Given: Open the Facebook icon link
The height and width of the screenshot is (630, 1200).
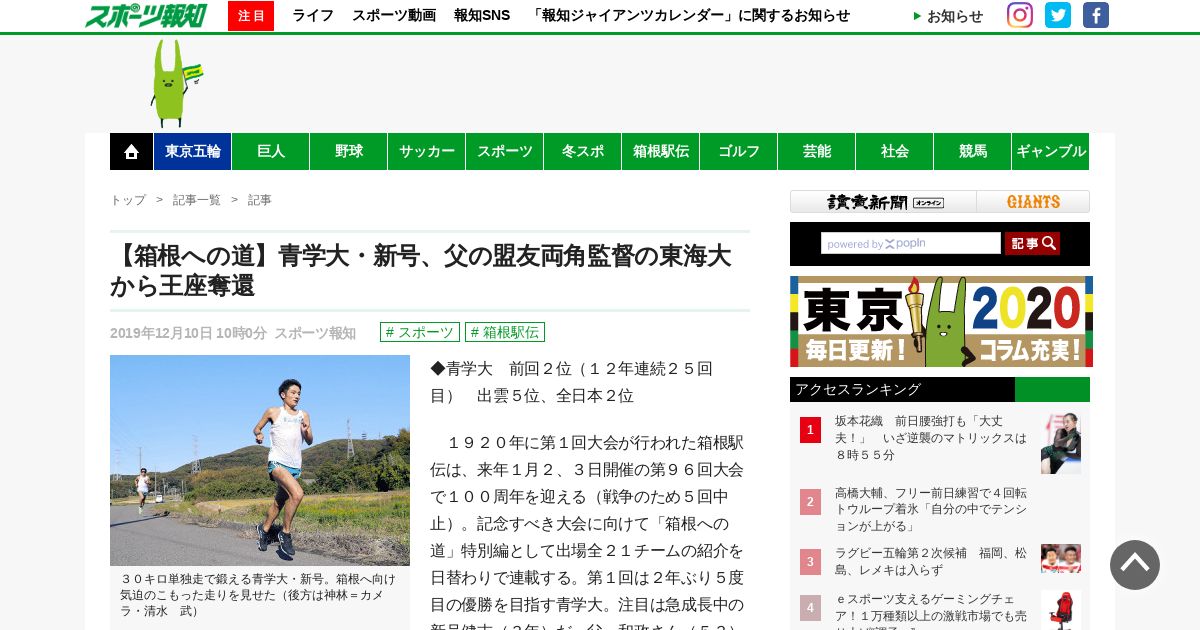Looking at the screenshot, I should click(1096, 15).
